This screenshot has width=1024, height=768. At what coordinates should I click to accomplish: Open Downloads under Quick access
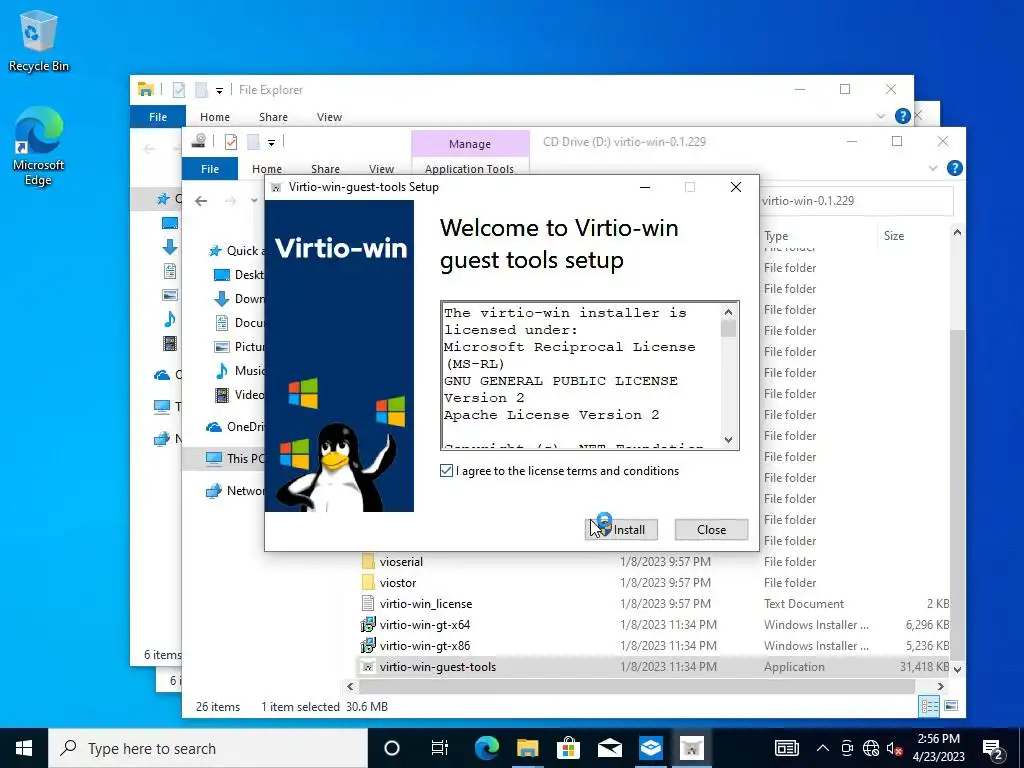[240, 298]
